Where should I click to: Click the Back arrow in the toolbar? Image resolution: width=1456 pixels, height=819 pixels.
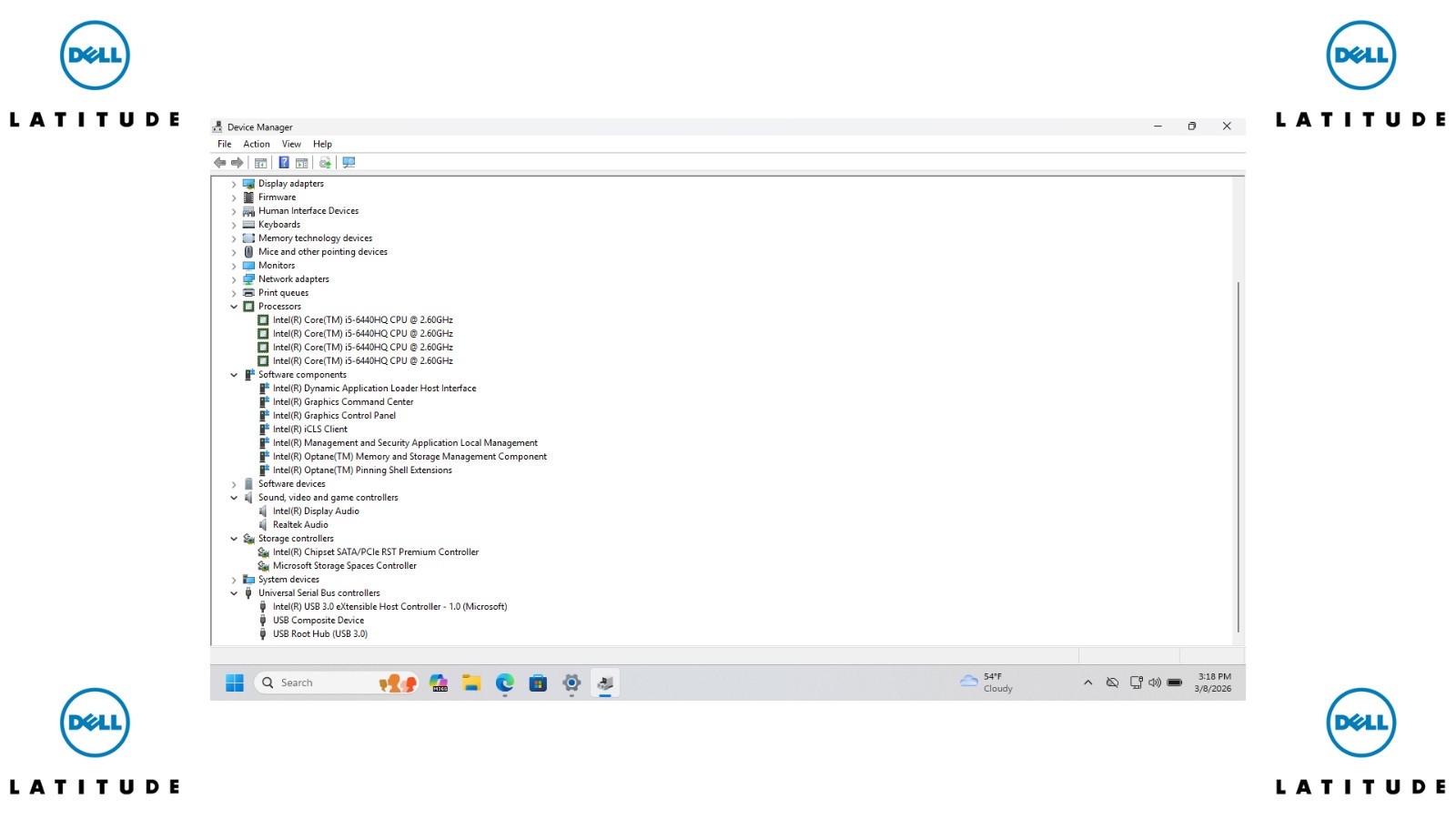[219, 163]
